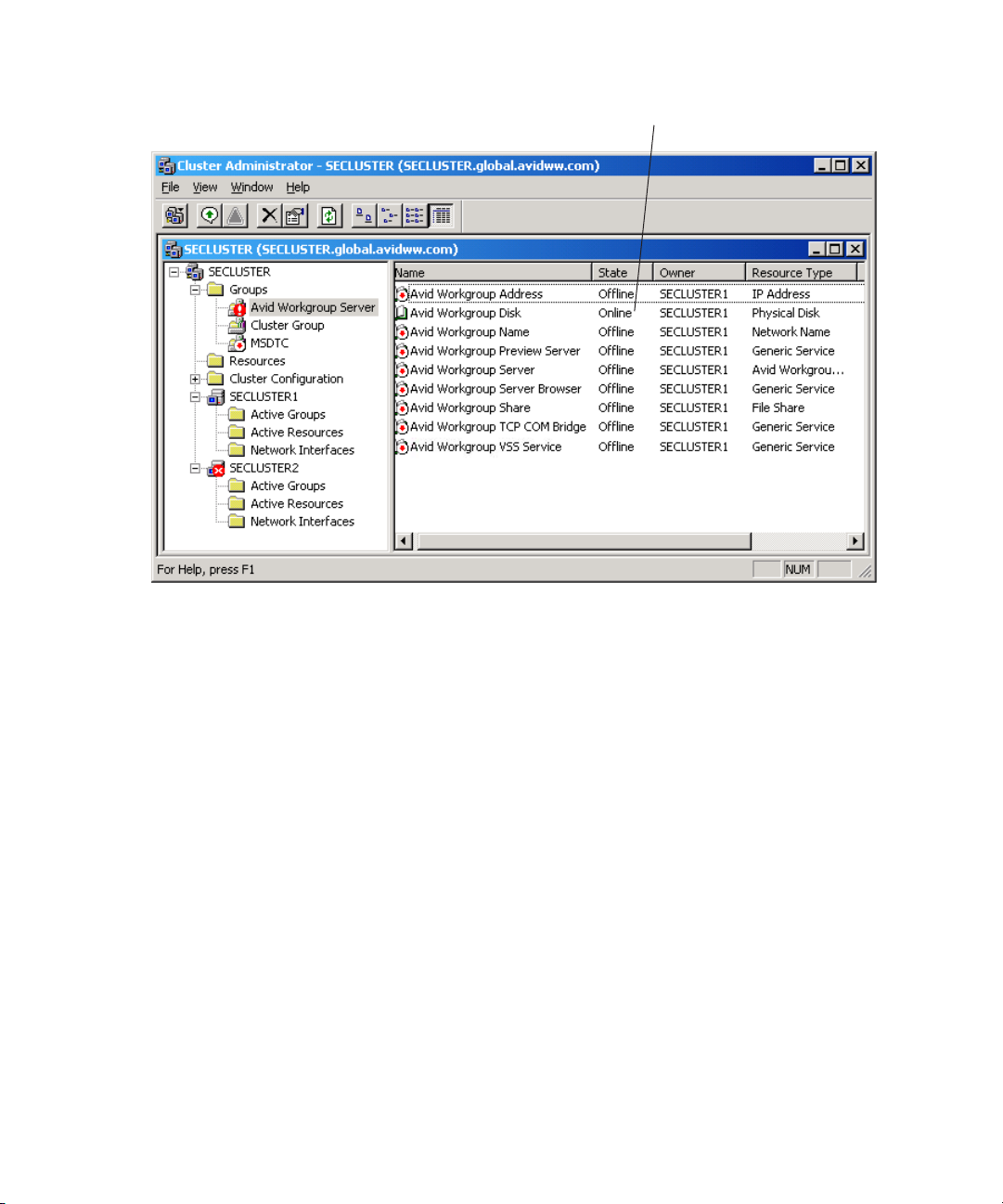
Task: Click the Open Connection toolbar icon
Action: (x=175, y=216)
